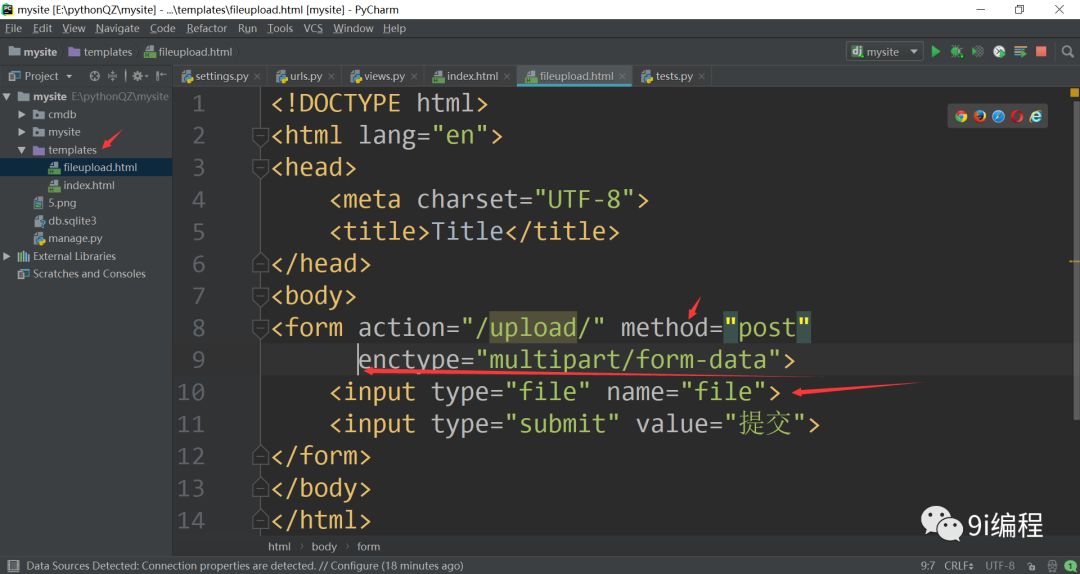This screenshot has height=574, width=1080.
Task: Run mysite with coverage icon
Action: pos(977,52)
